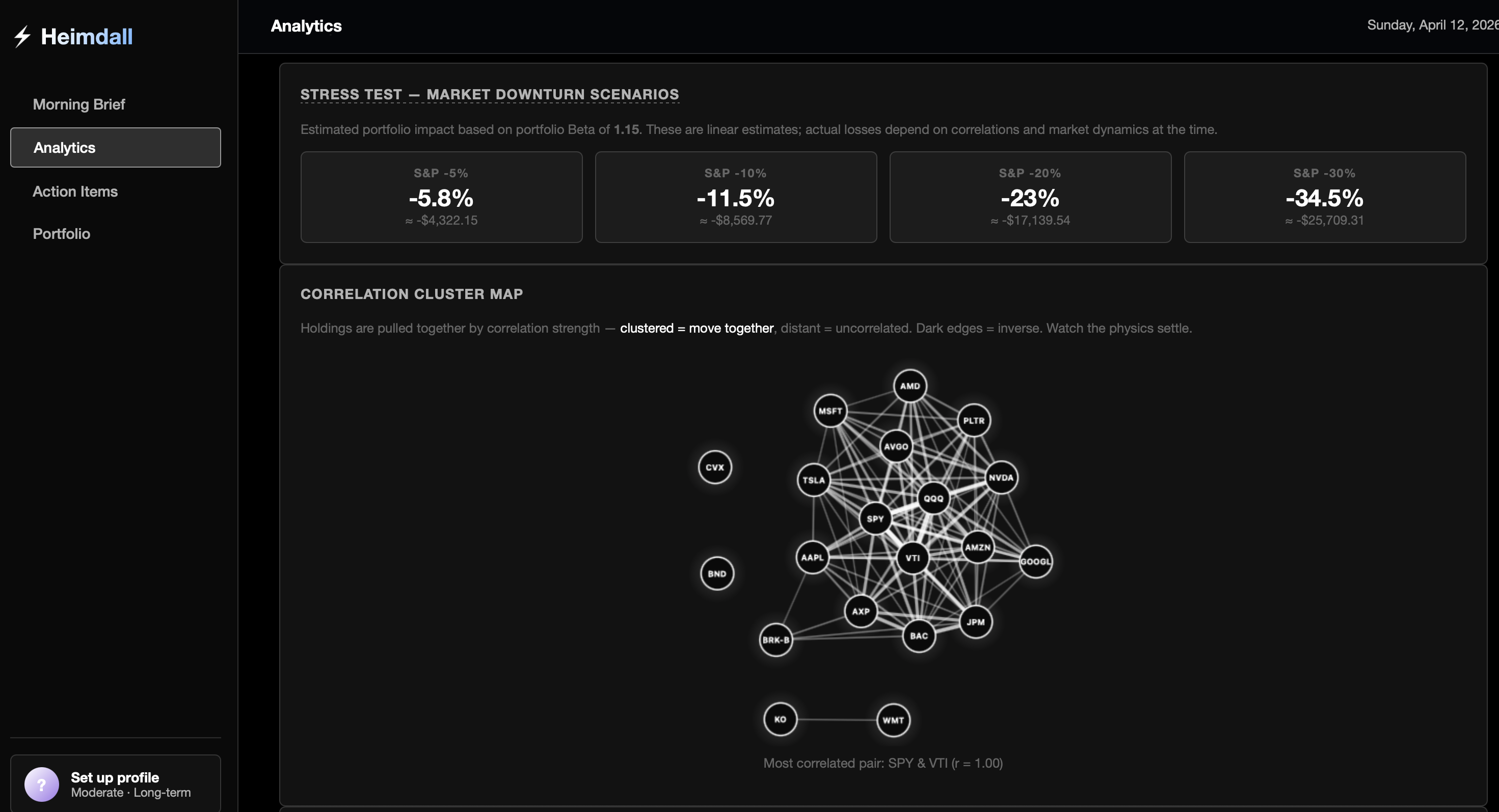Click the WMT node circle
1499x812 pixels.
click(893, 720)
